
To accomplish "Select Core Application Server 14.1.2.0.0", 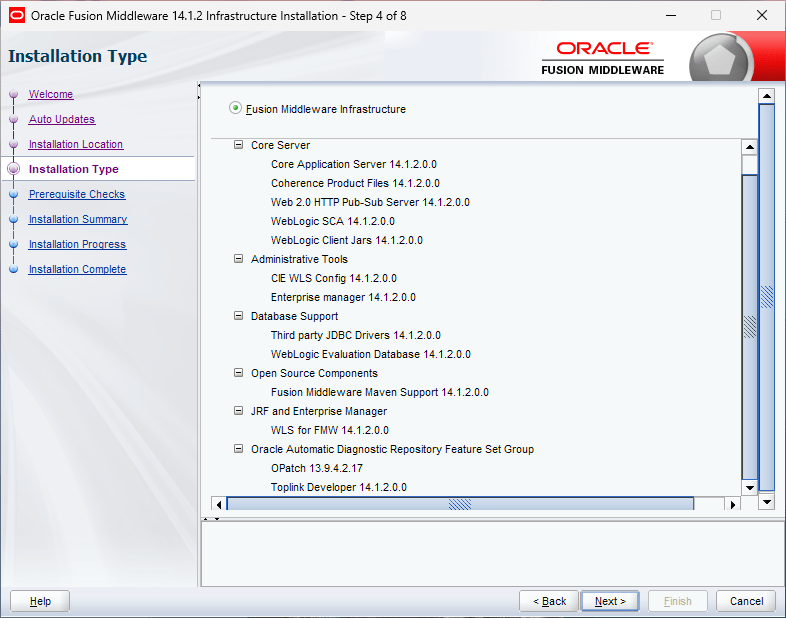I will (353, 164).
